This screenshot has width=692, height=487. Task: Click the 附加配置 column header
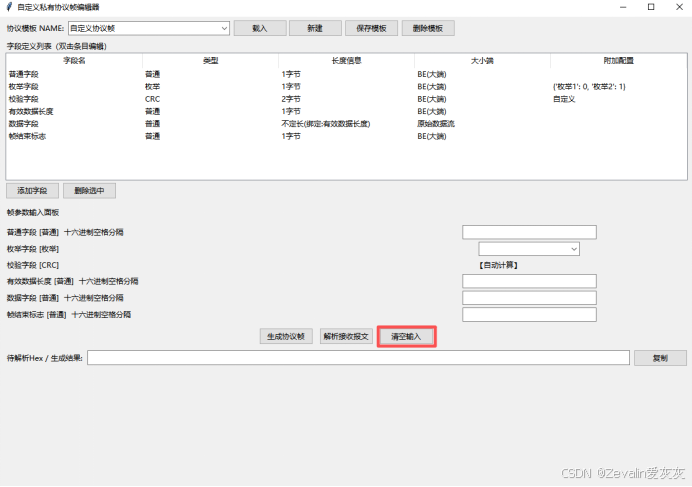click(618, 60)
